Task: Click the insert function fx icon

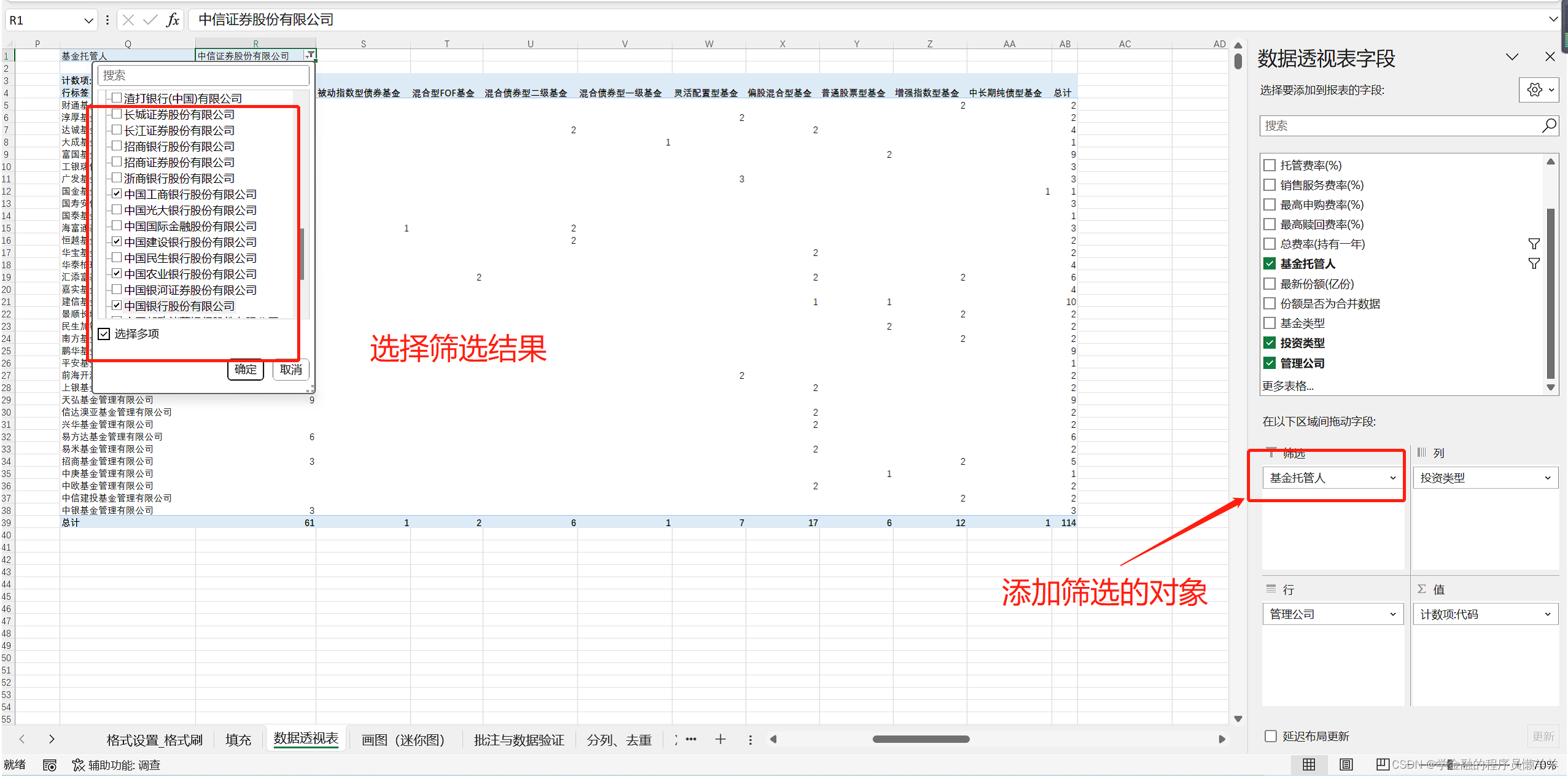Action: point(173,20)
